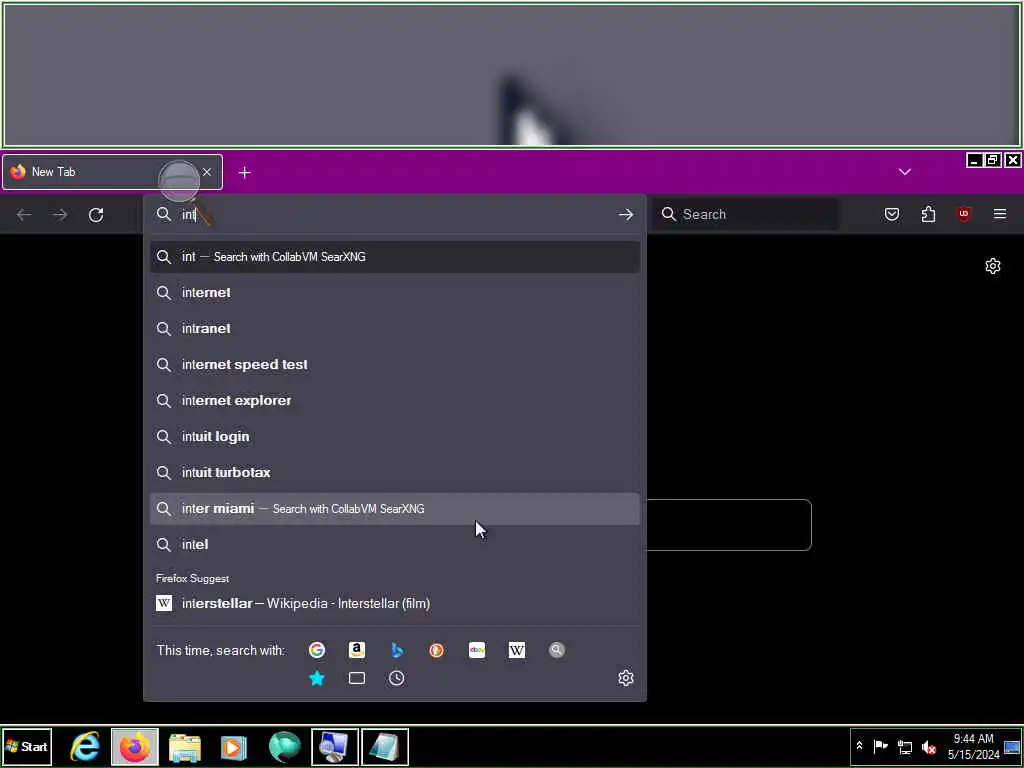Screen dimensions: 1024x768
Task: Open the Extensions puzzle icon
Action: click(928, 214)
